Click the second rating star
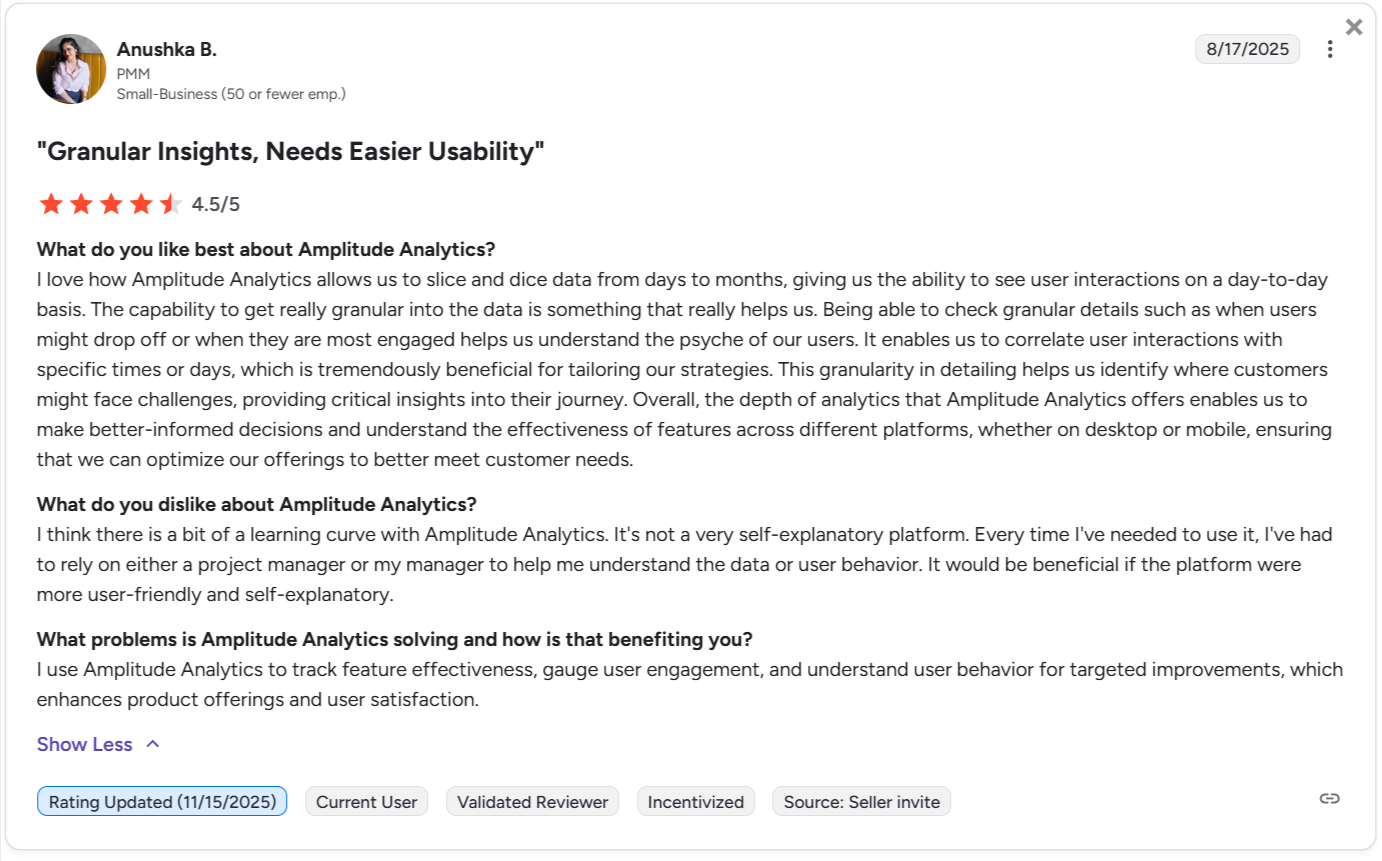1382x861 pixels. click(81, 204)
